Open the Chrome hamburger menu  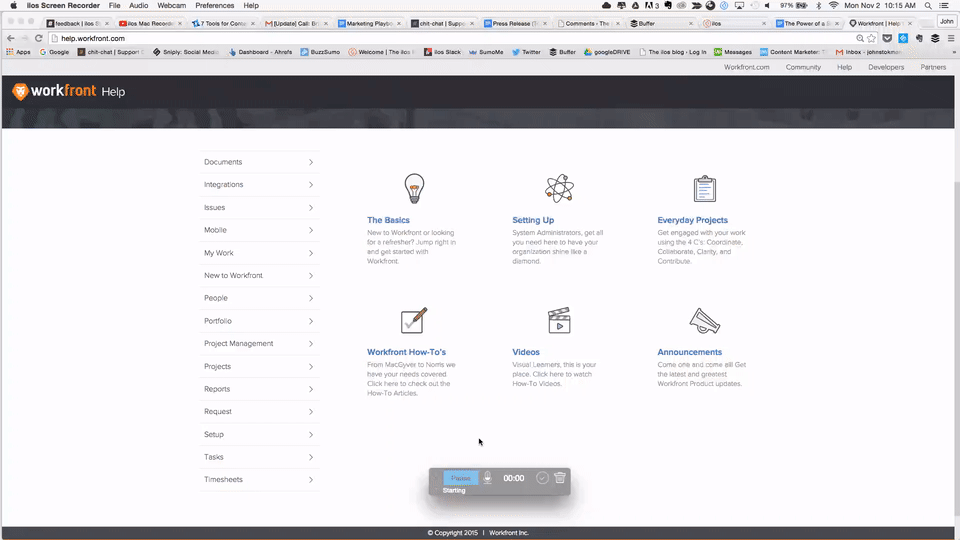click(x=951, y=38)
